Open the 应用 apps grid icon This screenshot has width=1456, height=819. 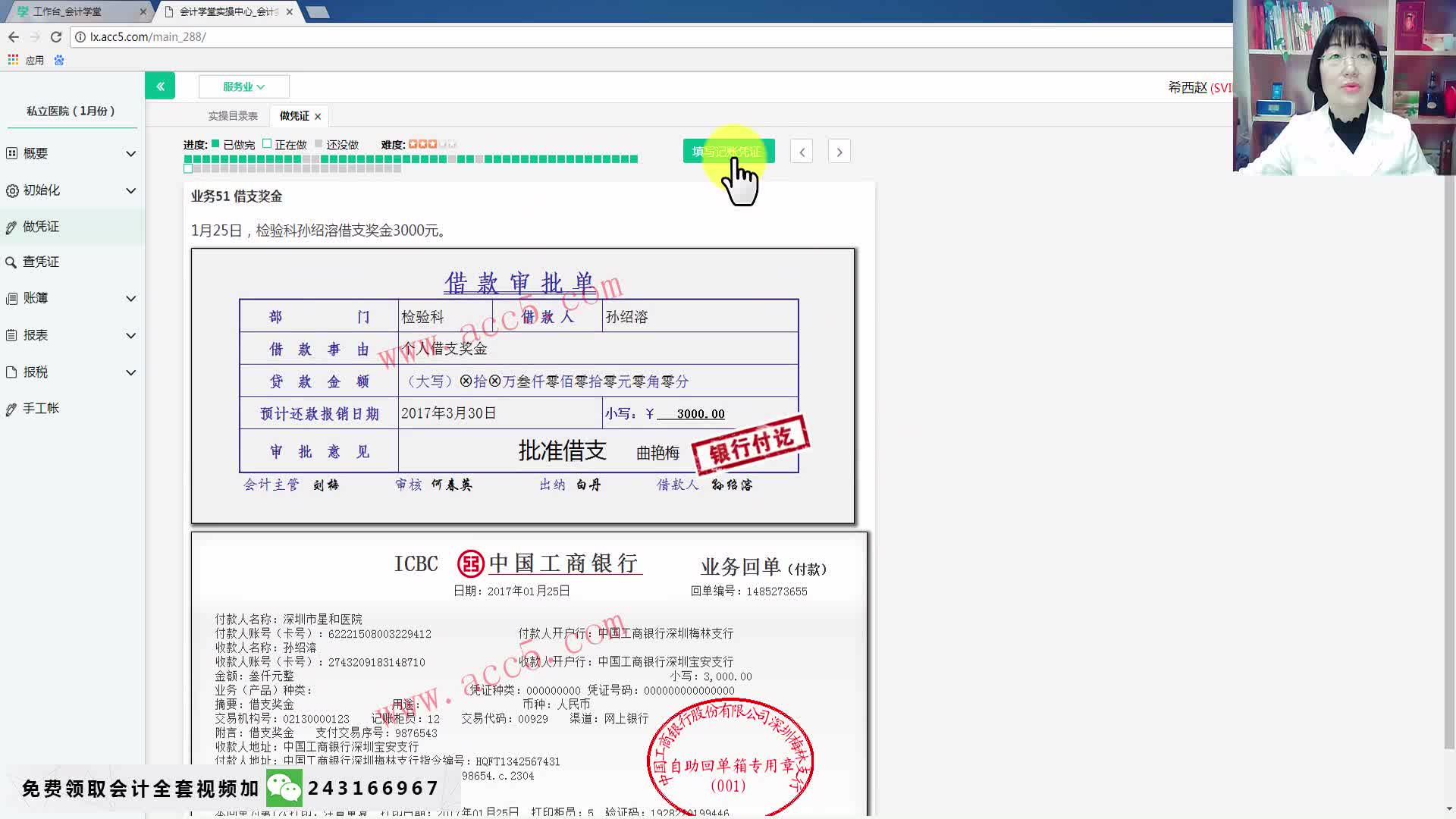coord(13,60)
